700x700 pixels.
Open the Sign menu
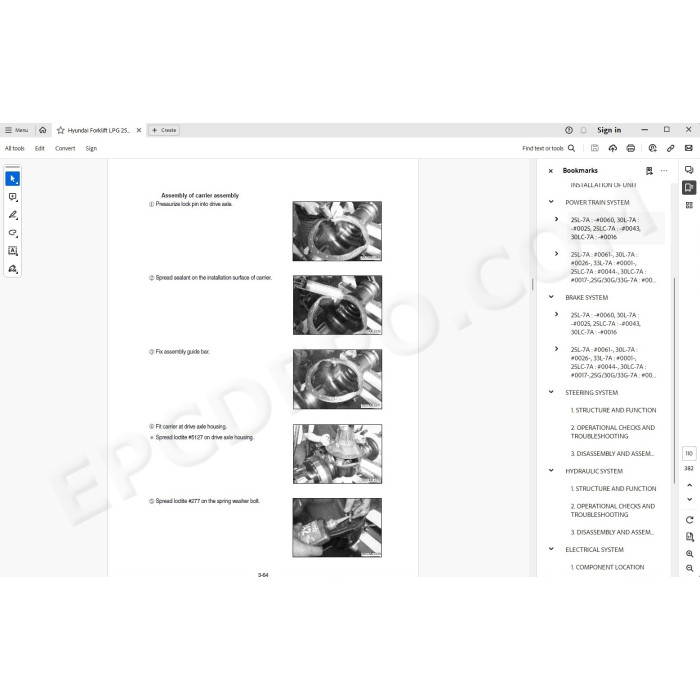coord(91,148)
